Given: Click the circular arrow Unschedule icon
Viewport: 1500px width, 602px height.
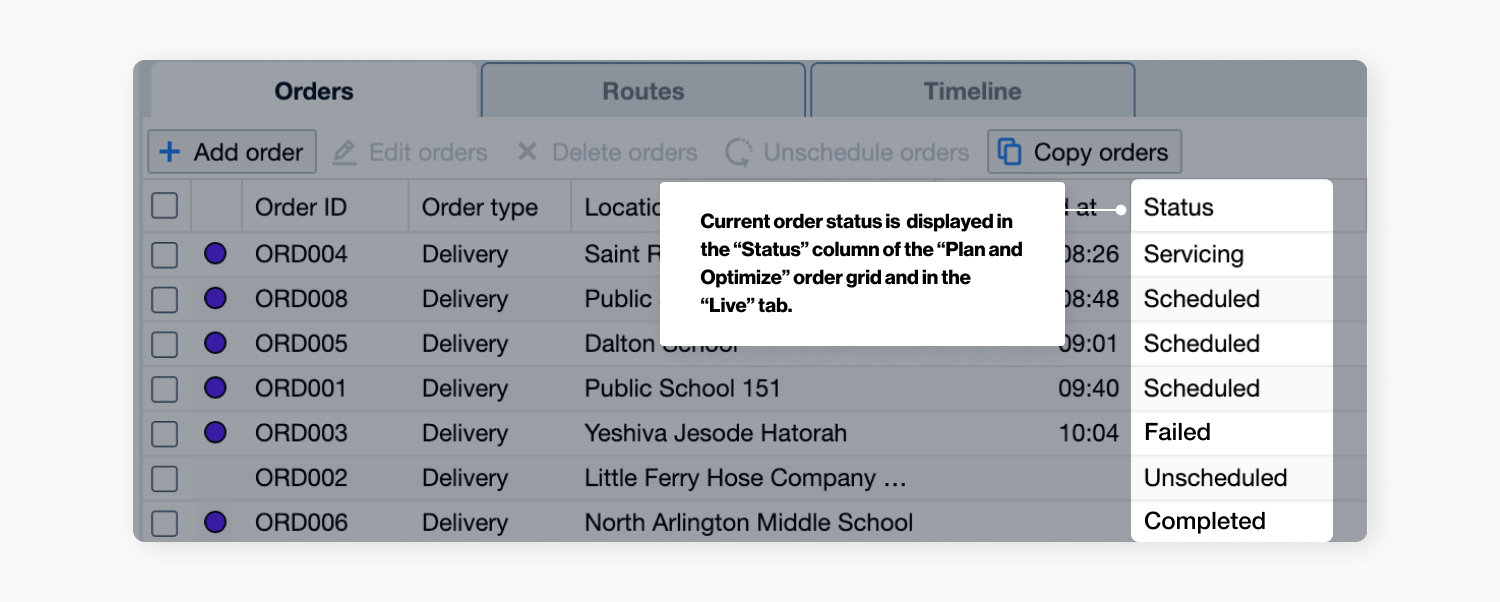Looking at the screenshot, I should [738, 152].
